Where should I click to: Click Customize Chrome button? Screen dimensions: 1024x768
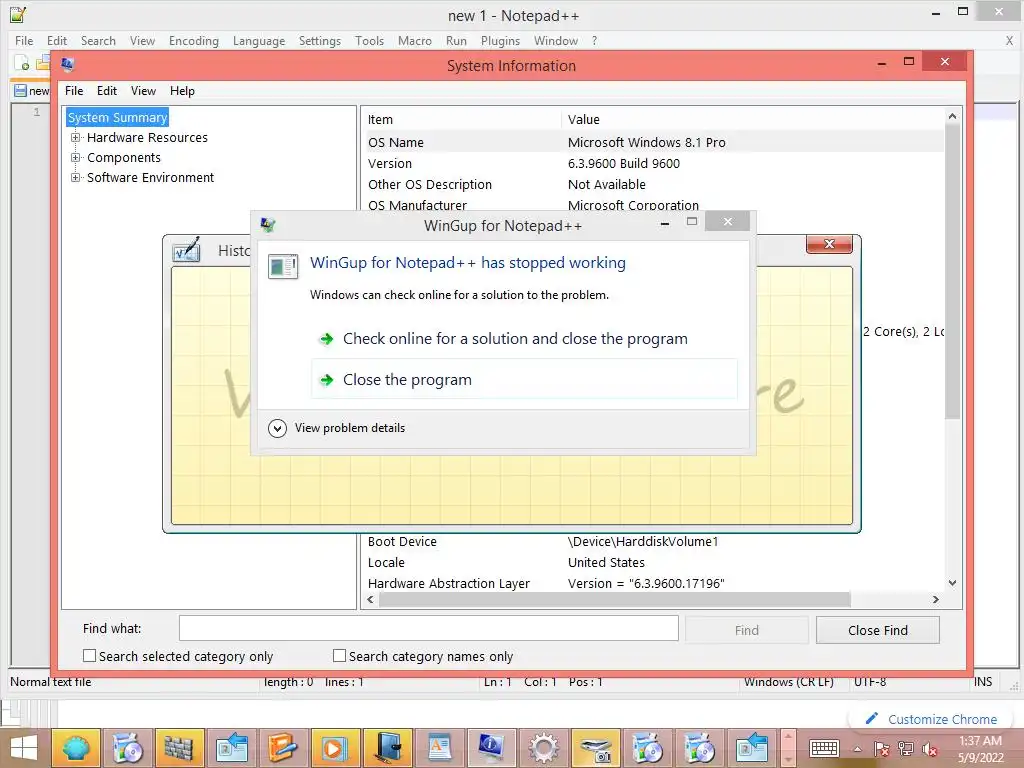[933, 719]
